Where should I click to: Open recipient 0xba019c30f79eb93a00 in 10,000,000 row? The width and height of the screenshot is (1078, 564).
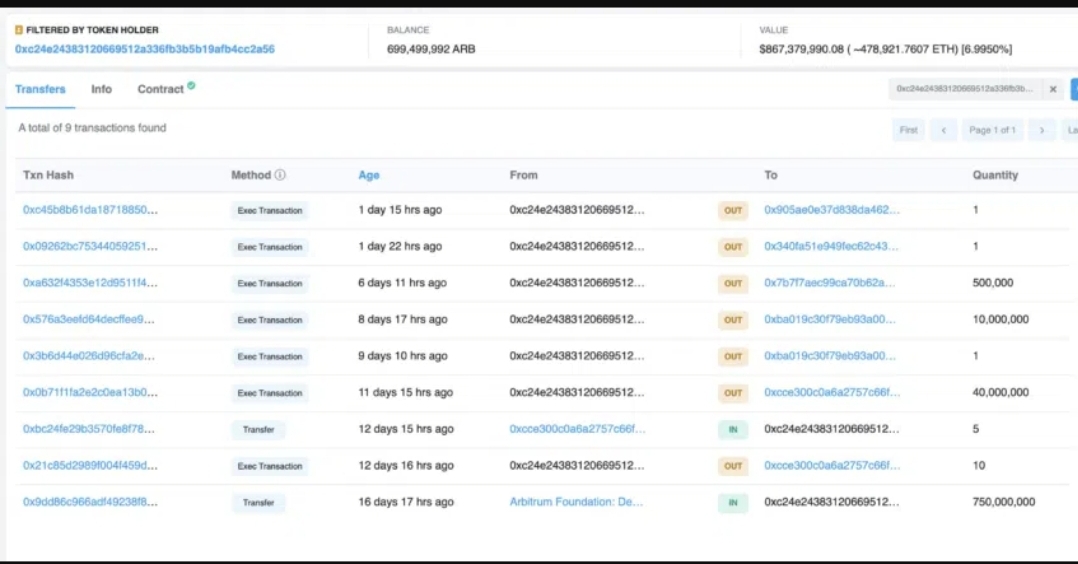coord(830,319)
